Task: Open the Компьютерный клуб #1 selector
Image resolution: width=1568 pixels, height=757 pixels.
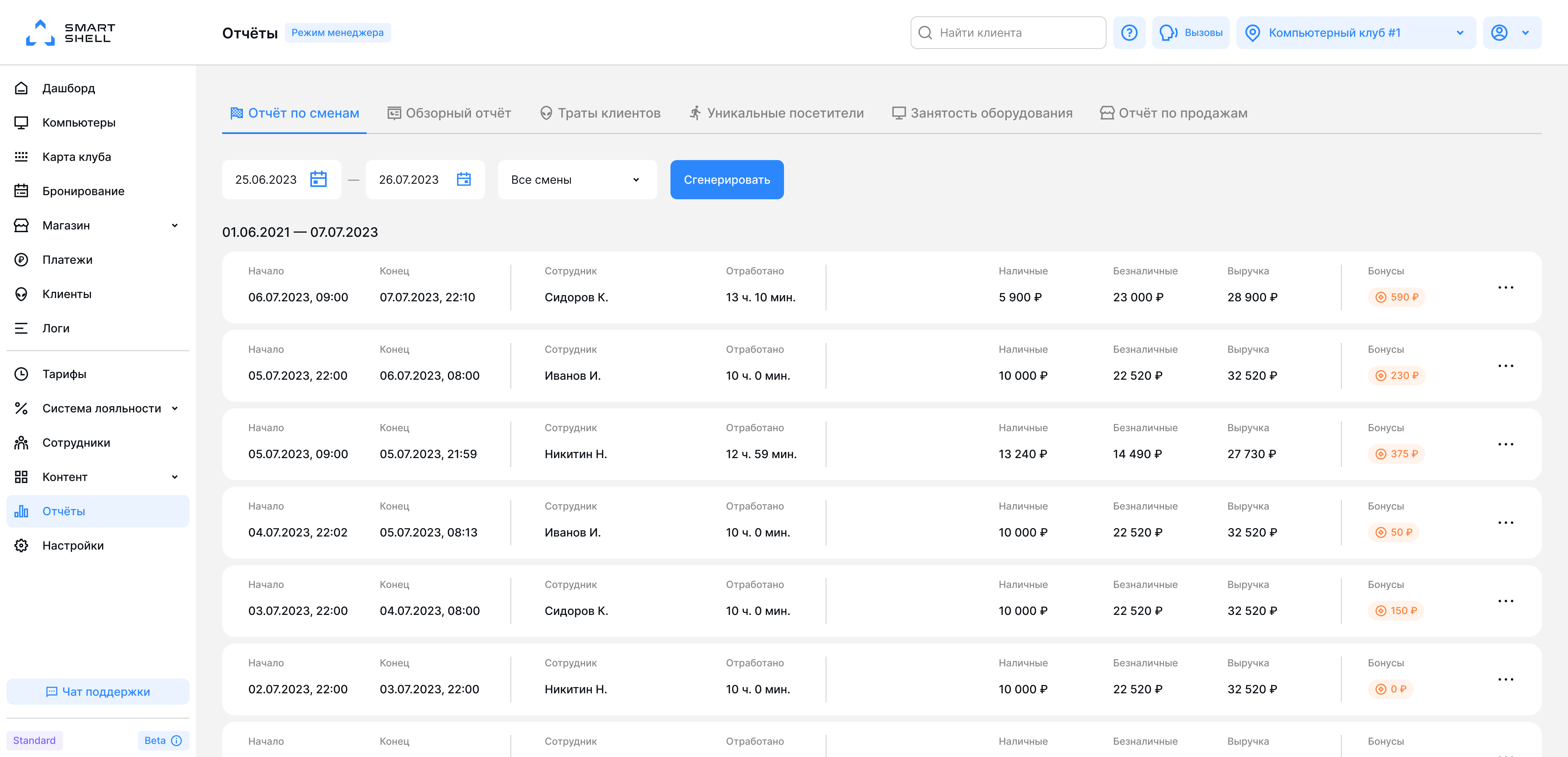Action: pos(1356,33)
